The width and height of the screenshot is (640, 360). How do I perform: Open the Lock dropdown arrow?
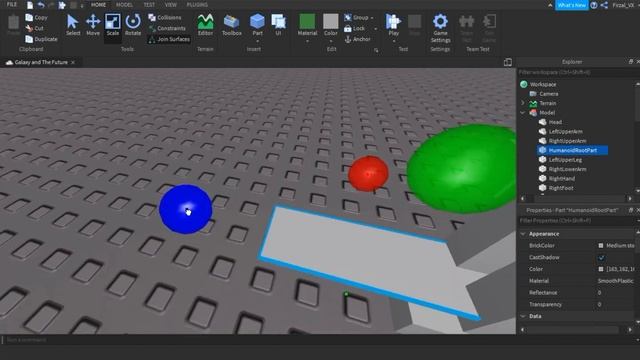[x=375, y=29]
